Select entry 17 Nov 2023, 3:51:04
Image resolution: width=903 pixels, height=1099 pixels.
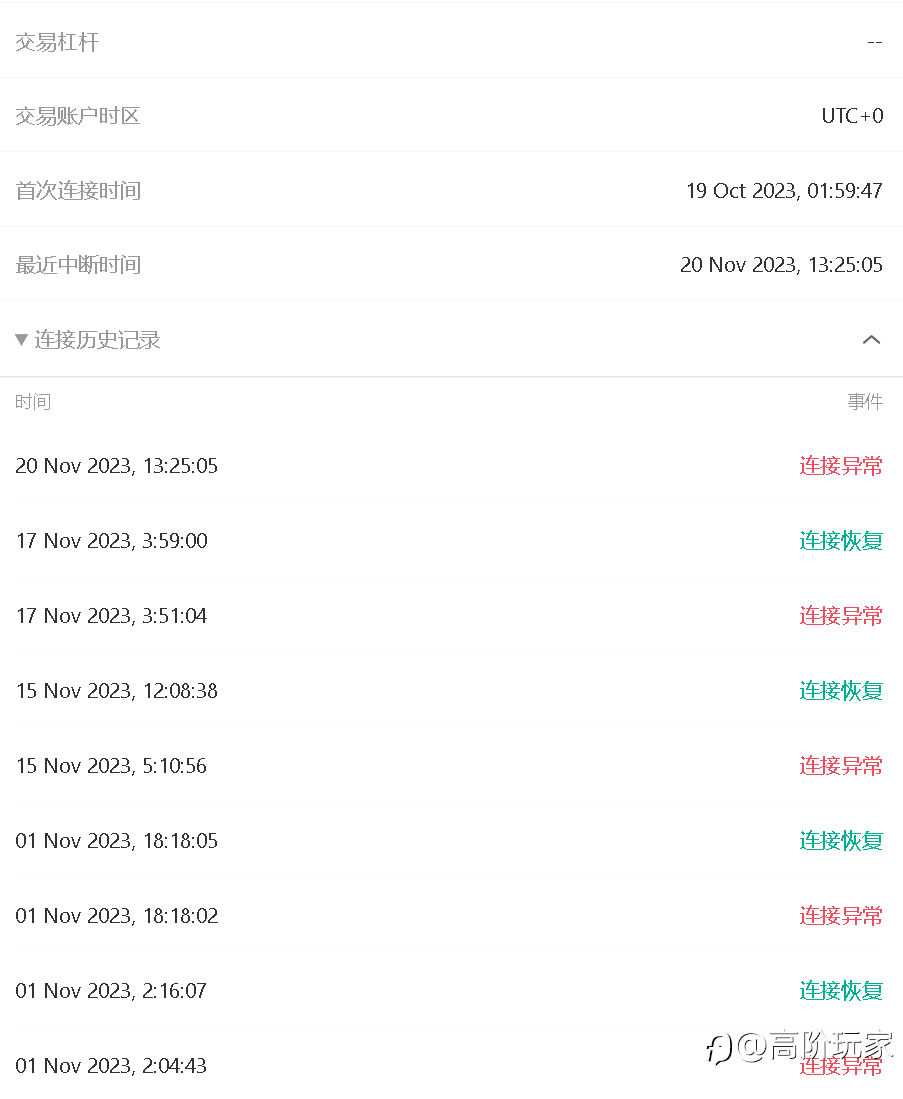point(111,615)
